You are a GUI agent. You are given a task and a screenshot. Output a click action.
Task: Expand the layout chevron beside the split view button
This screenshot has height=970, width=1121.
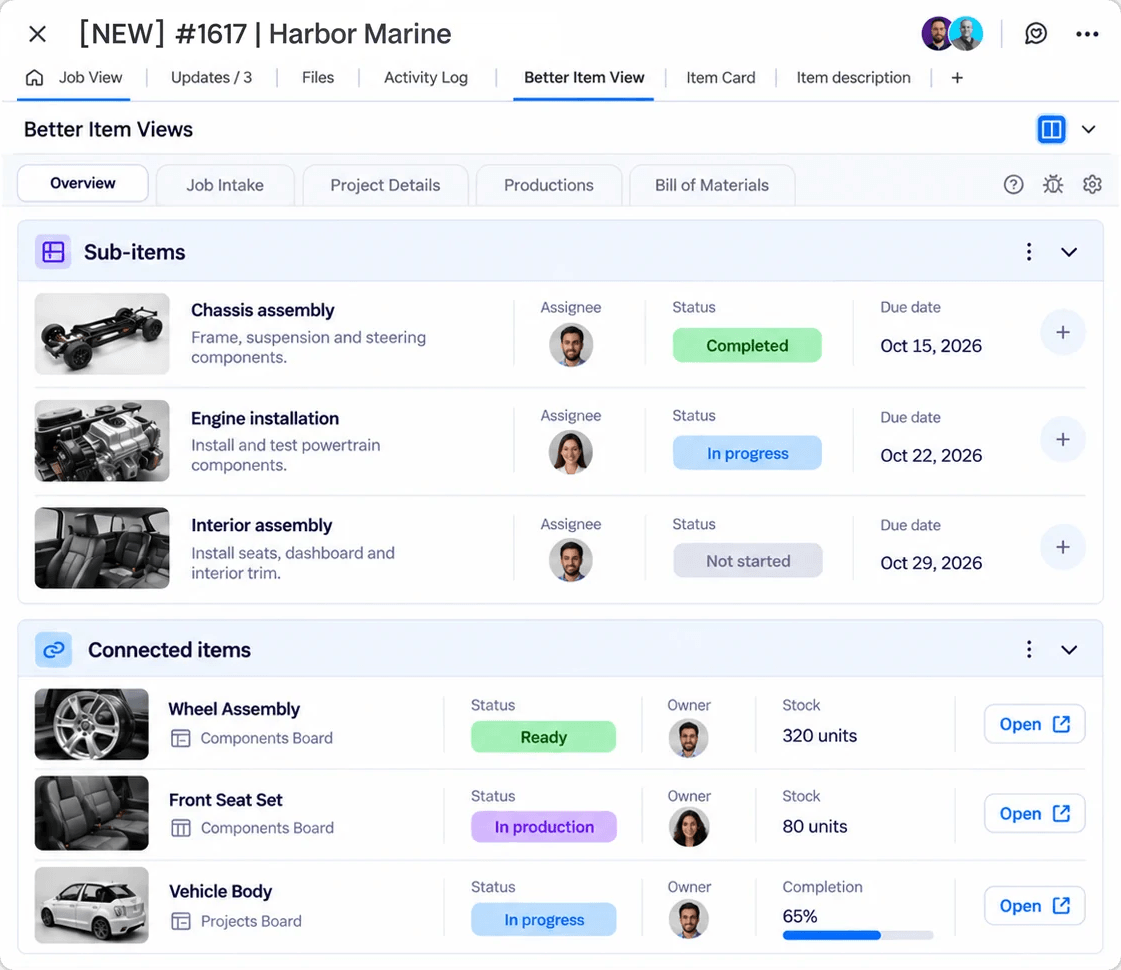(1088, 129)
